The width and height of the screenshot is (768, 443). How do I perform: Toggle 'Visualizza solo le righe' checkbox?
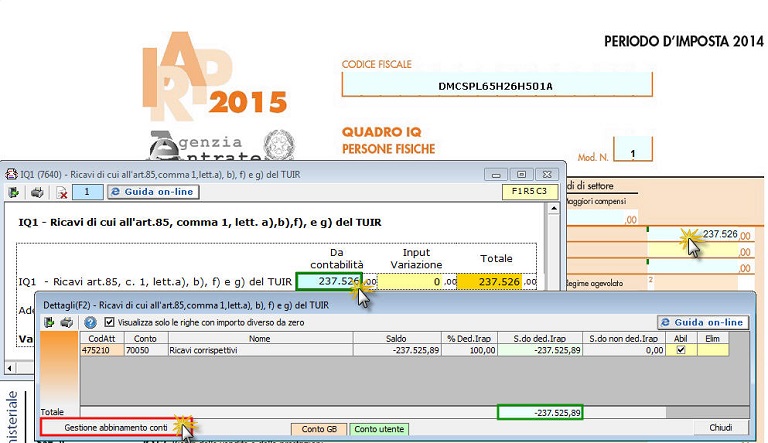pyautogui.click(x=108, y=323)
